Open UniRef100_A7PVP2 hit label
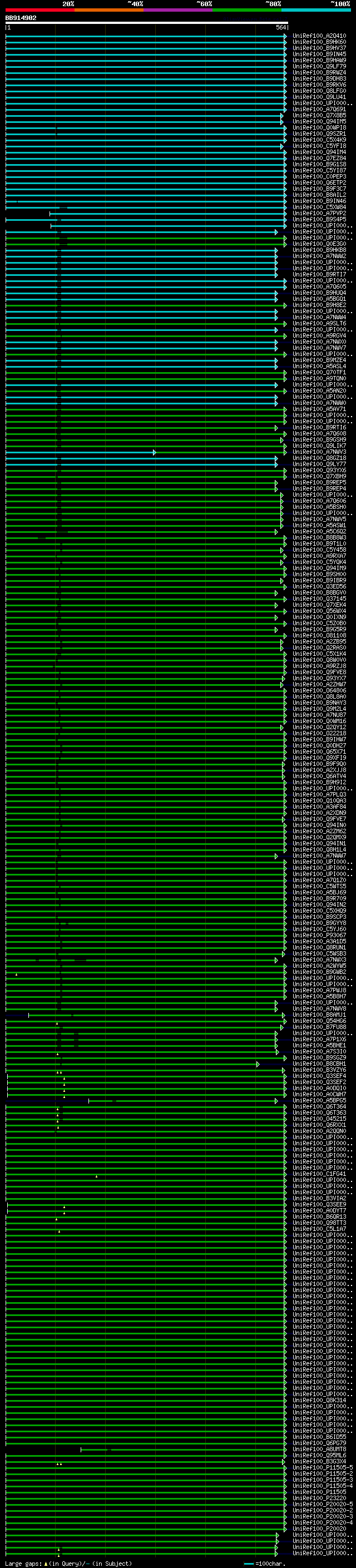The height and width of the screenshot is (1568, 356). point(319,214)
